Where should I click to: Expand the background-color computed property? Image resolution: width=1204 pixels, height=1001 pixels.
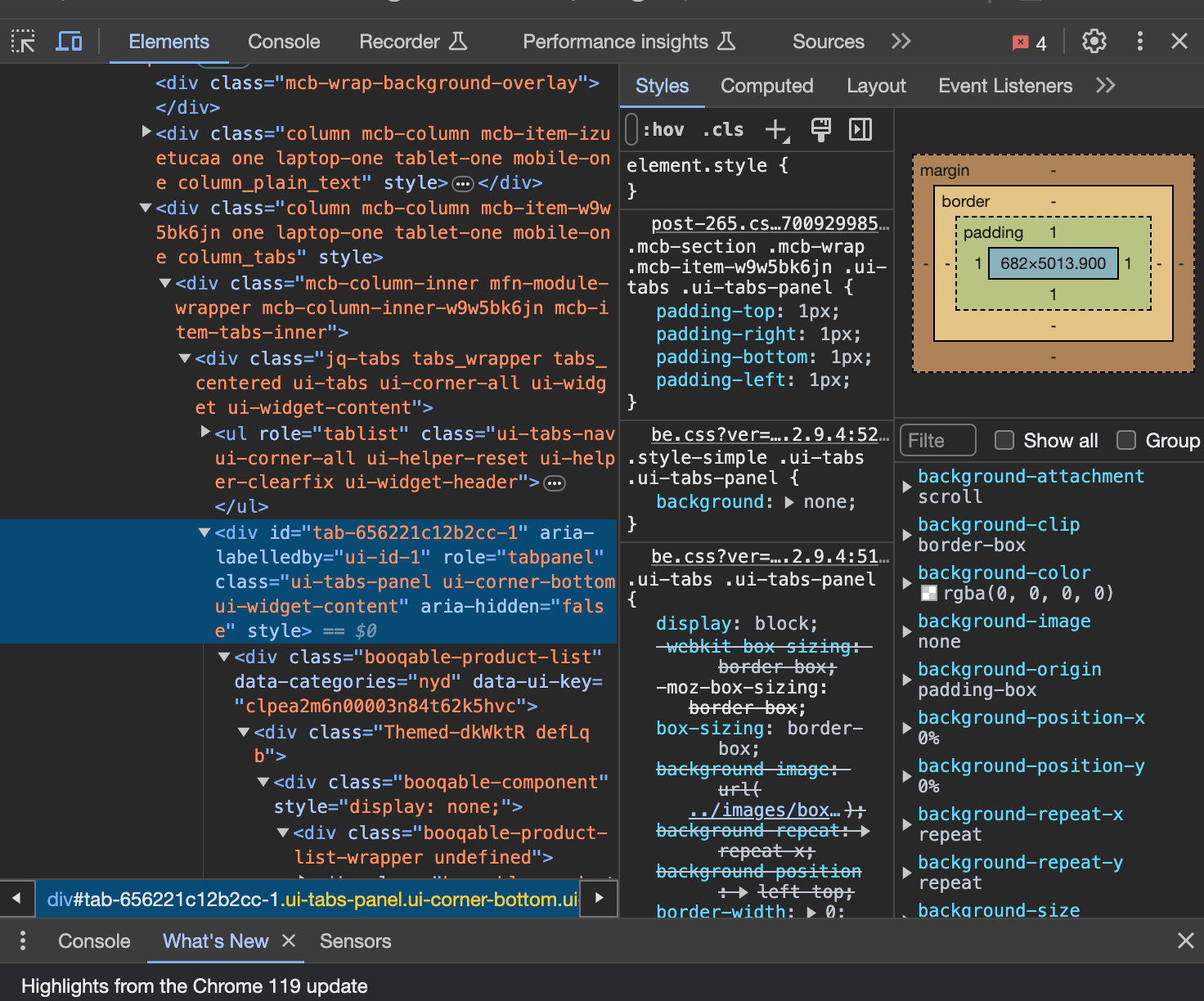[x=906, y=583]
